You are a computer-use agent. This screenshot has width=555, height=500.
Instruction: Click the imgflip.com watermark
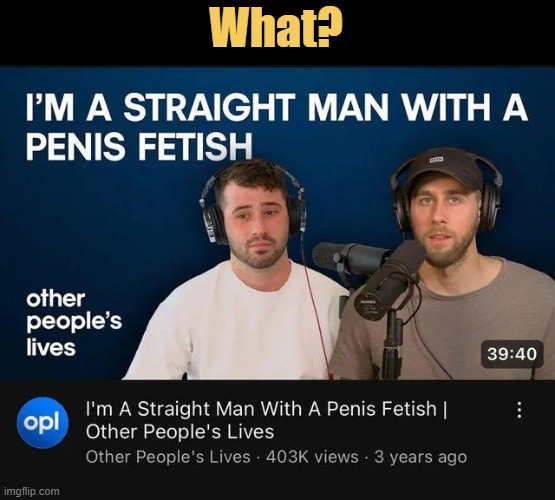pos(32,491)
